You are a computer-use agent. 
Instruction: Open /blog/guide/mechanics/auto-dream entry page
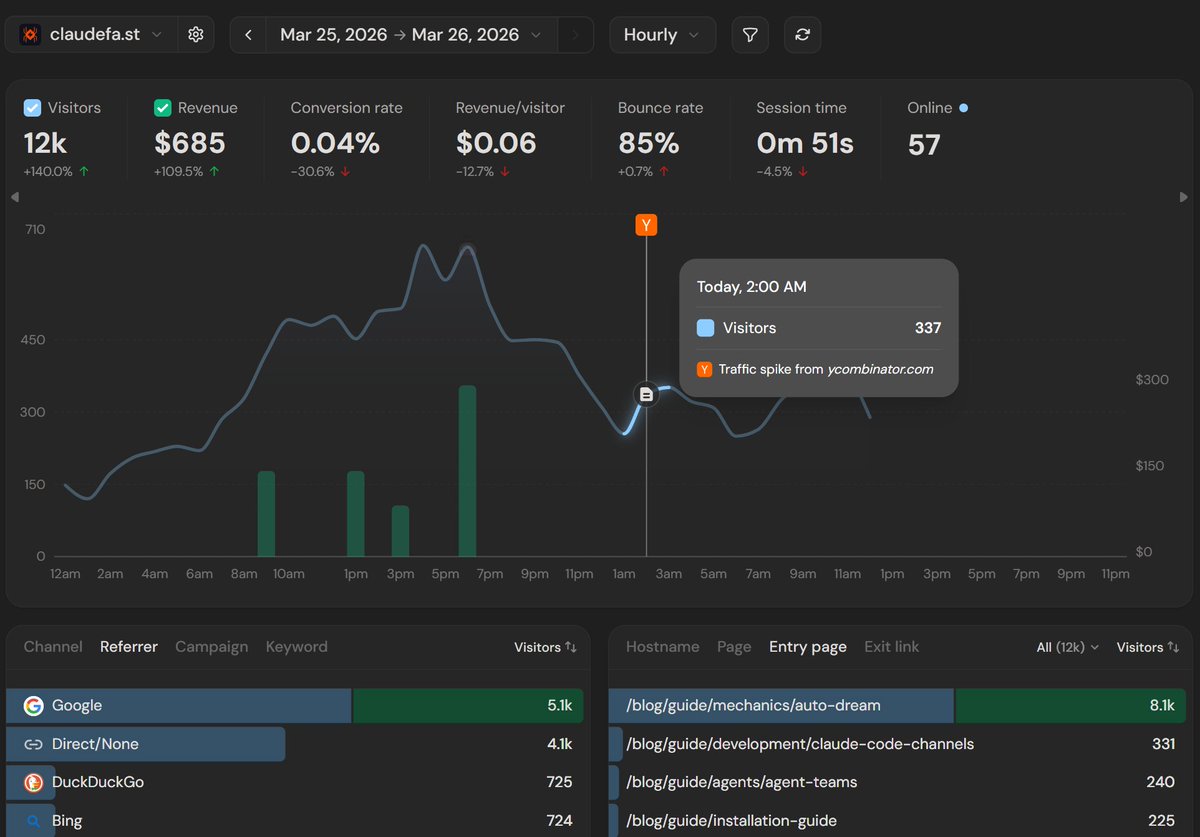[x=897, y=706]
